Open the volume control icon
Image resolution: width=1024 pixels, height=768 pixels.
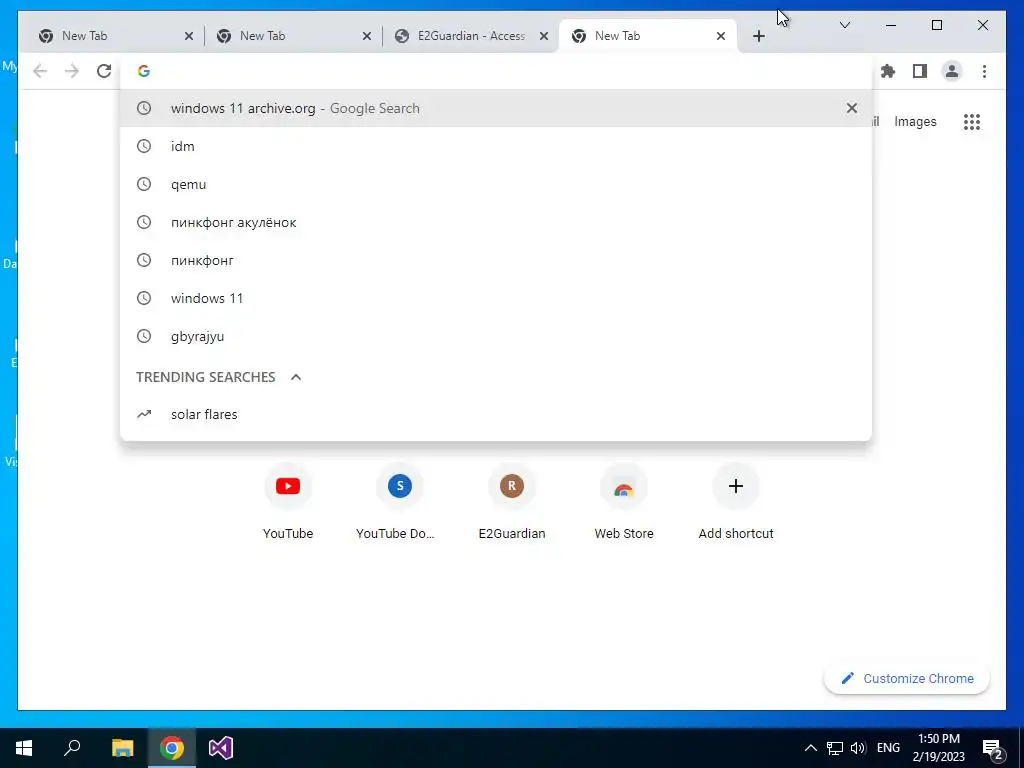click(858, 748)
